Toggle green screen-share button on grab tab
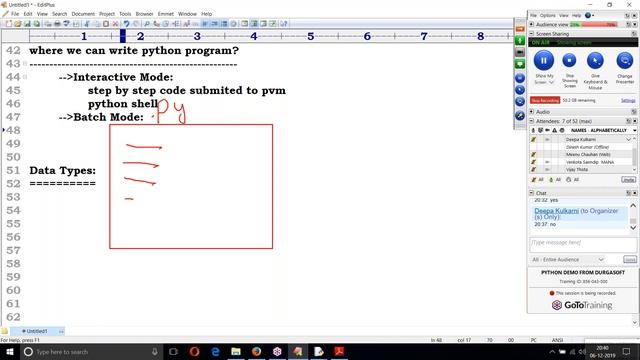The height and width of the screenshot is (360, 640). tap(520, 64)
